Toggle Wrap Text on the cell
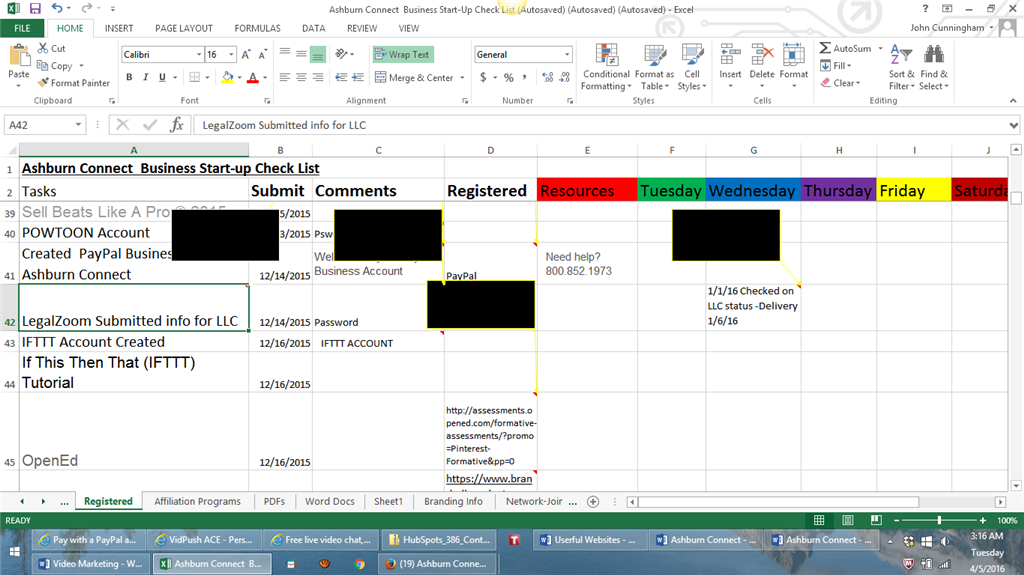1024x575 pixels. pos(403,55)
